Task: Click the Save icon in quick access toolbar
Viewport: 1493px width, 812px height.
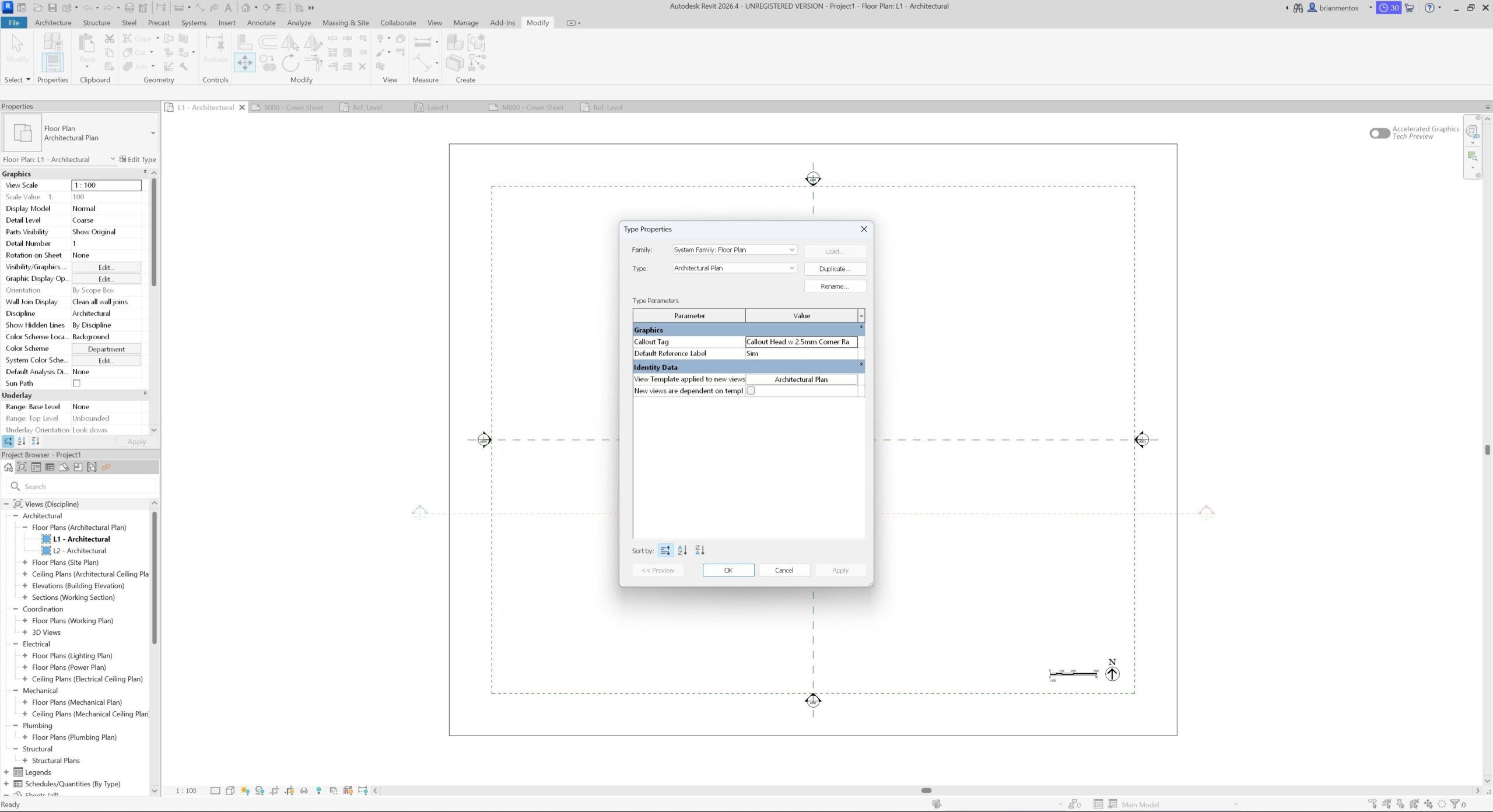Action: 52,8
